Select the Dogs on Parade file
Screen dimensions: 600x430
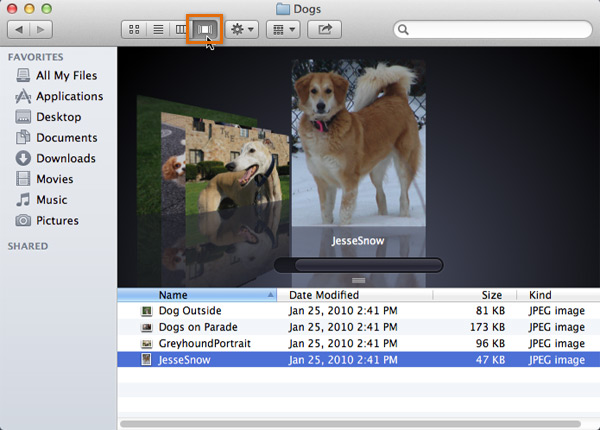359,327
